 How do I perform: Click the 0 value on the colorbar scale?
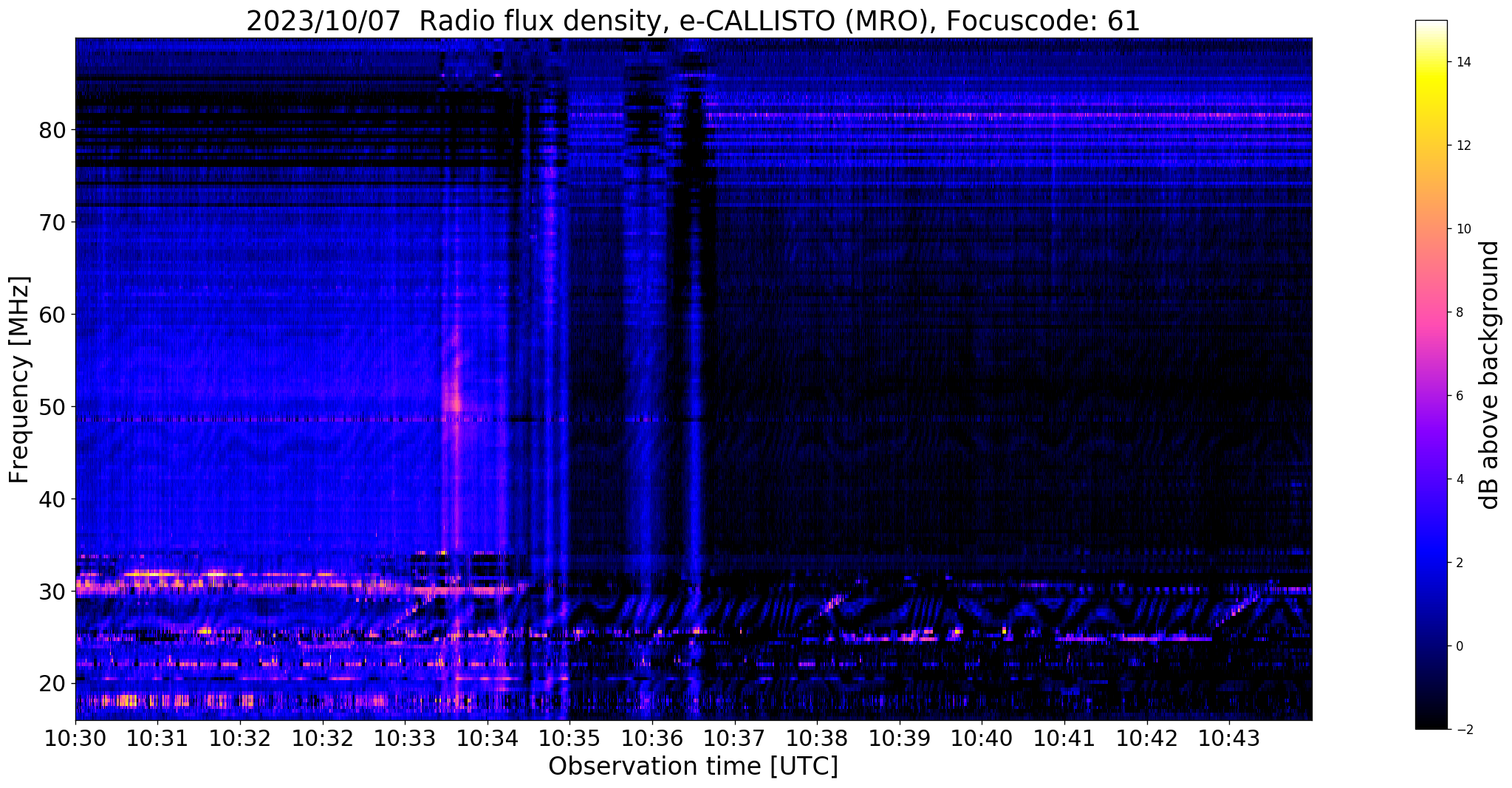pos(1460,646)
